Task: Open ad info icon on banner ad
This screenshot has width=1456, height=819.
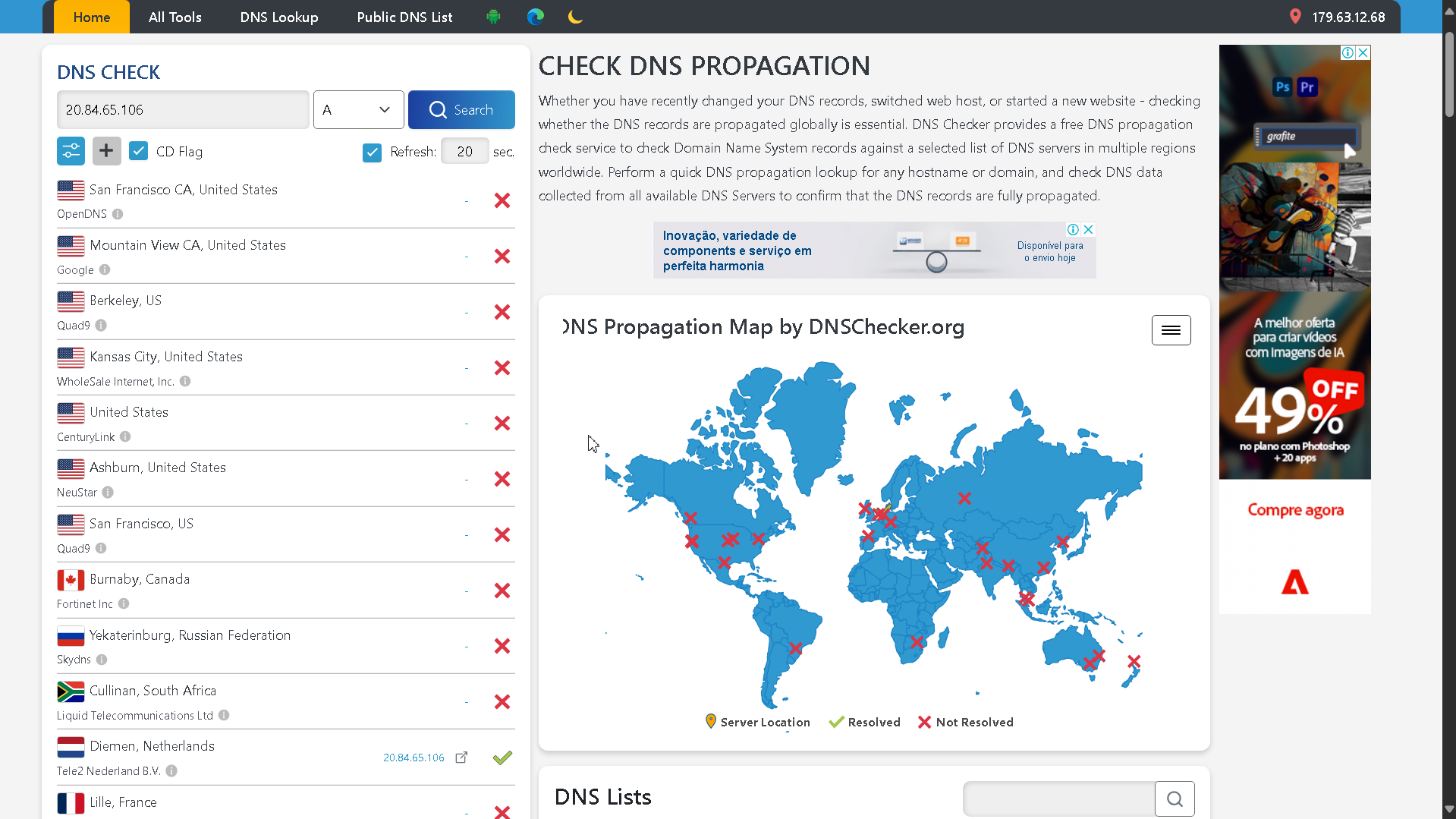Action: pyautogui.click(x=1073, y=229)
